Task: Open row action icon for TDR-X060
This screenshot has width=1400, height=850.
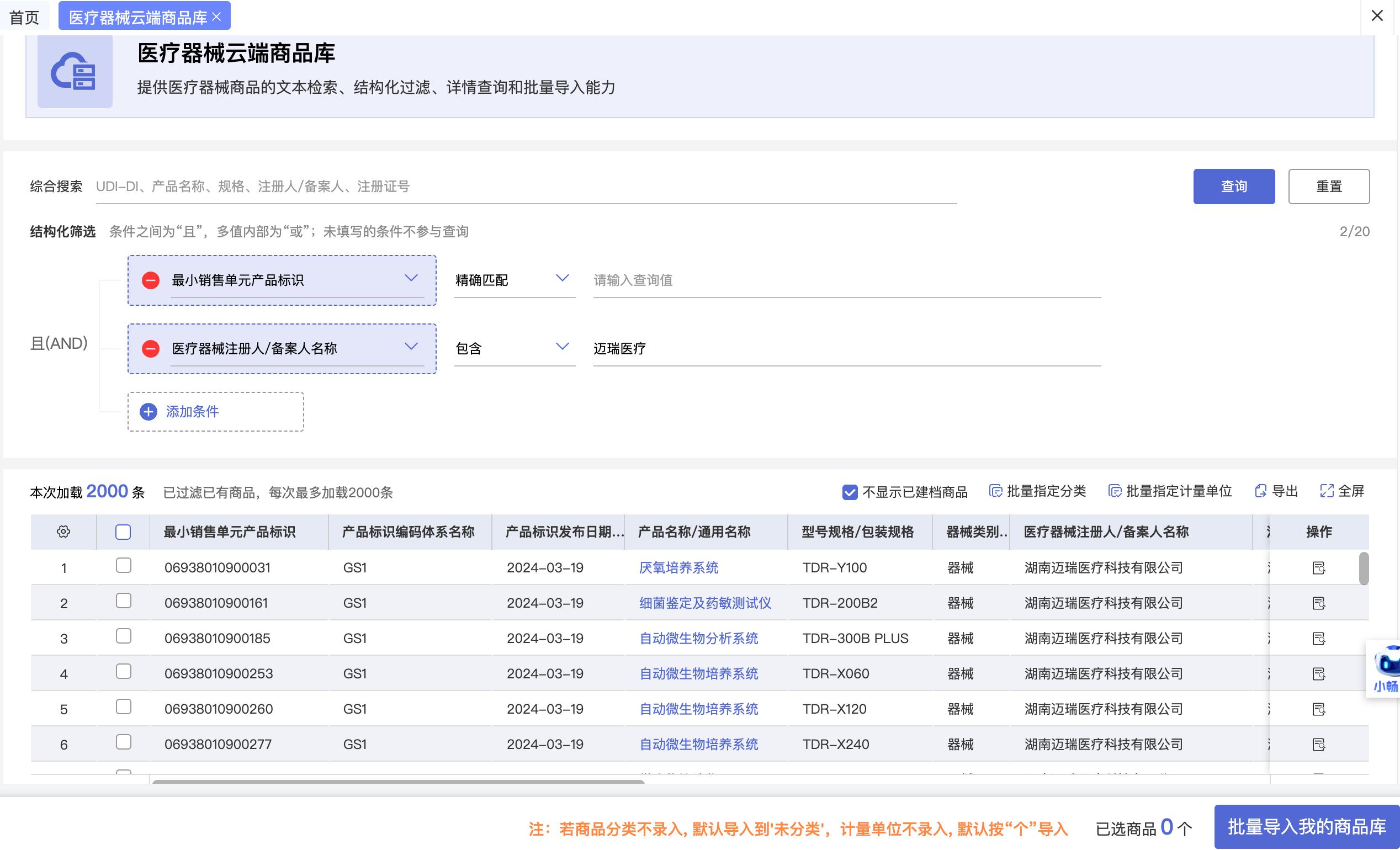Action: (1319, 673)
